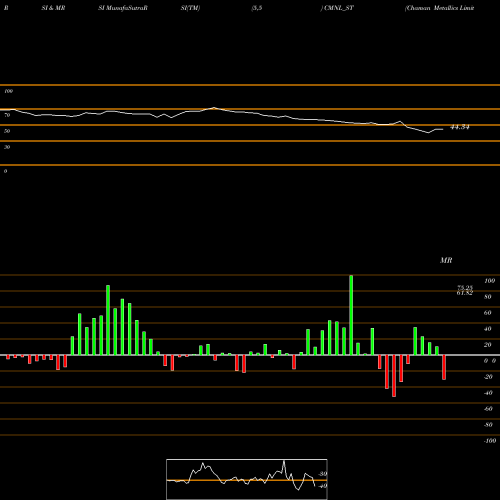Image resolution: width=500 pixels, height=500 pixels.
Task: Click the MR axis label 60
Action: click(488, 313)
